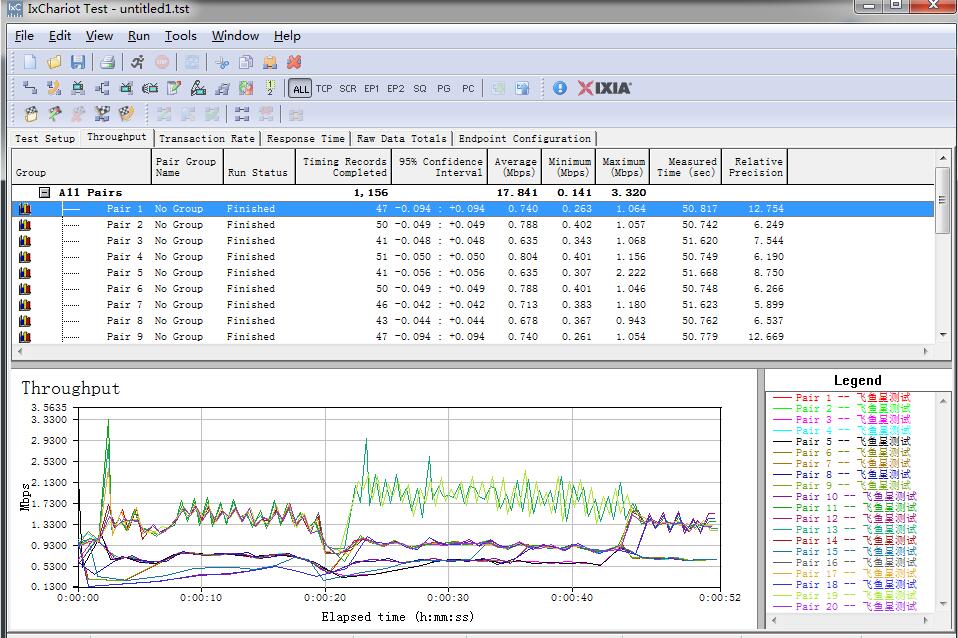Click the Average (Mbps) column header
958x638 pixels.
click(x=516, y=166)
